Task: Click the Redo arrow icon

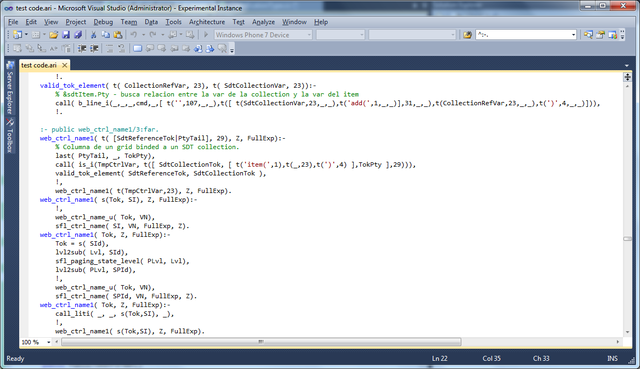Action: (x=153, y=35)
